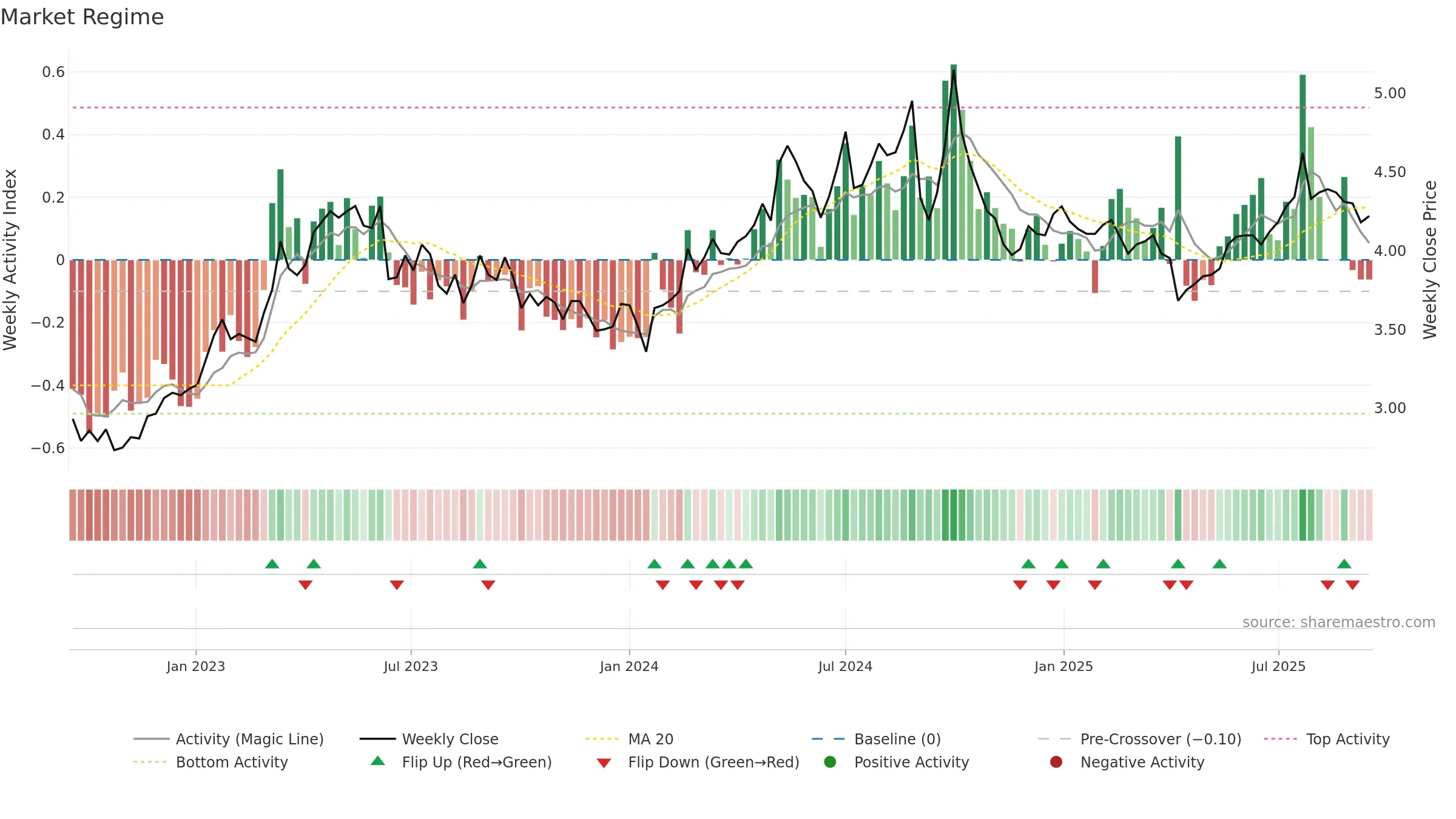Click the Jul 2023 axis label

coord(411,666)
